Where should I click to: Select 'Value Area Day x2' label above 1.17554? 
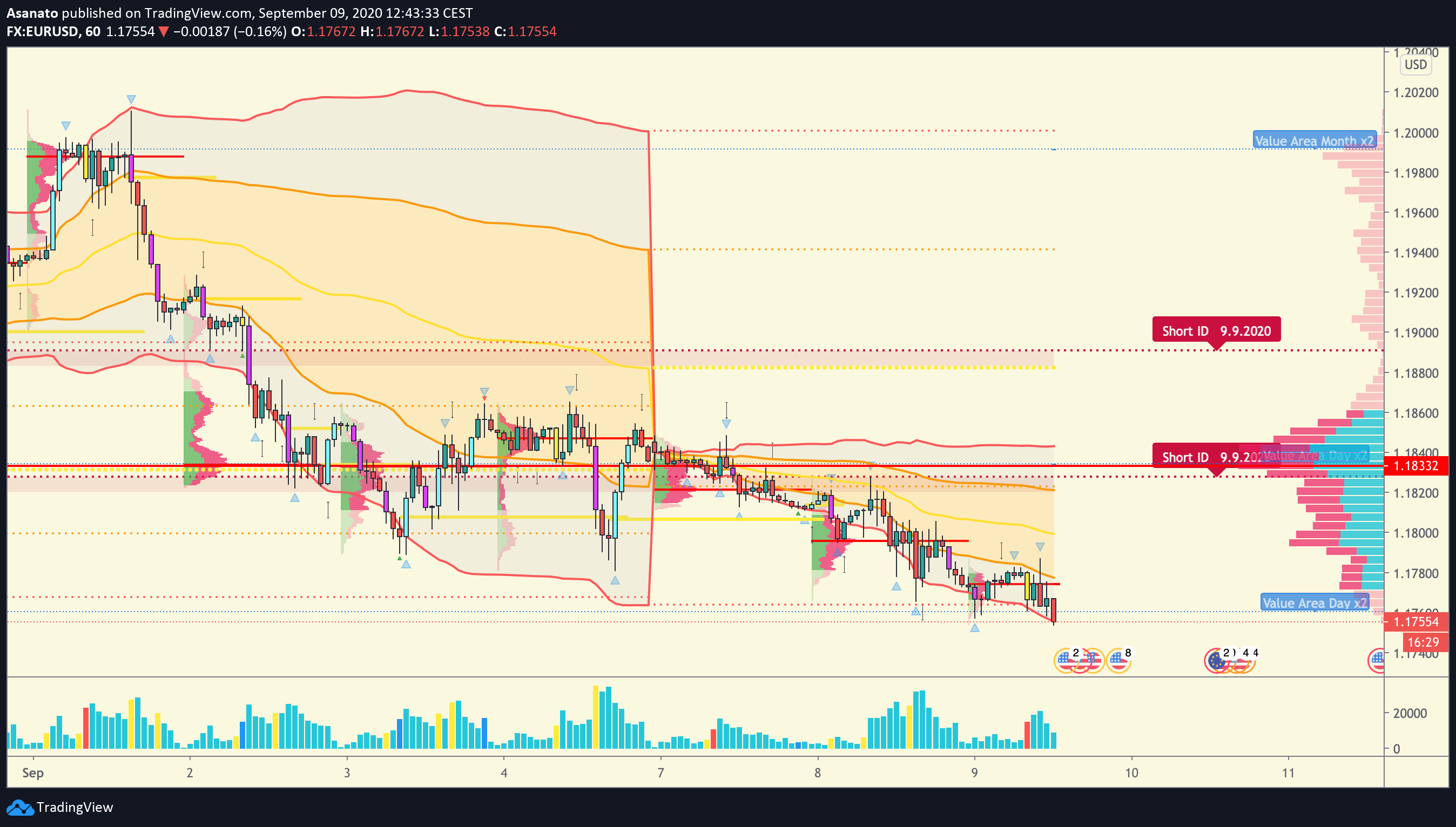pos(1314,602)
